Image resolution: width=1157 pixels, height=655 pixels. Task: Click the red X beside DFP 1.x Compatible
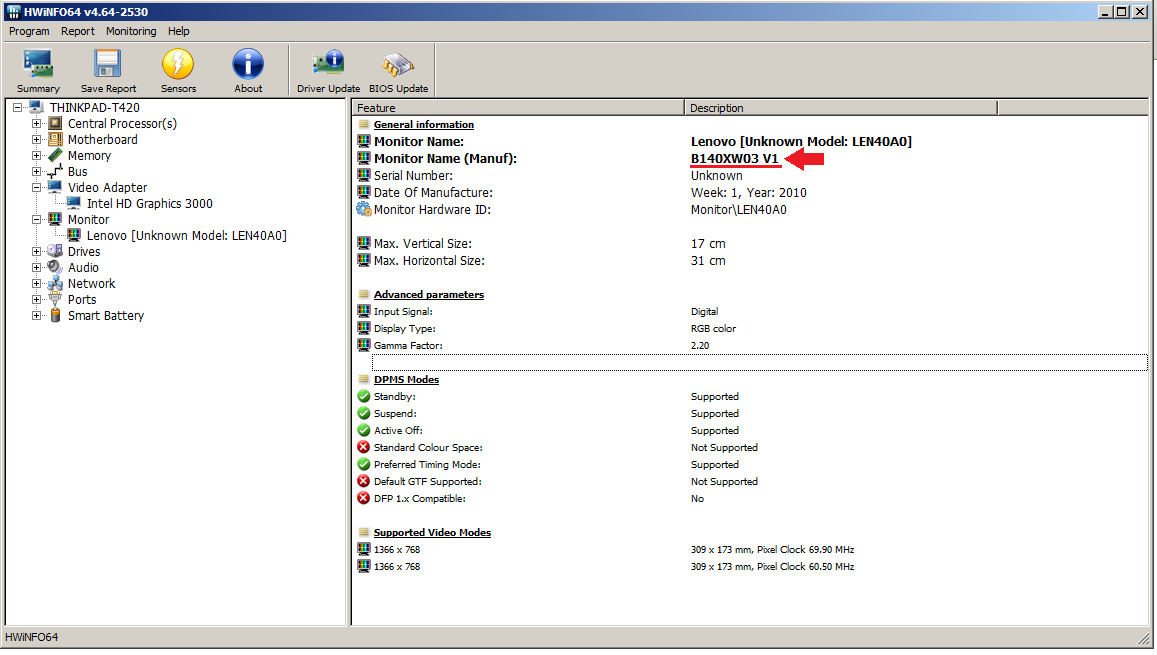(364, 498)
